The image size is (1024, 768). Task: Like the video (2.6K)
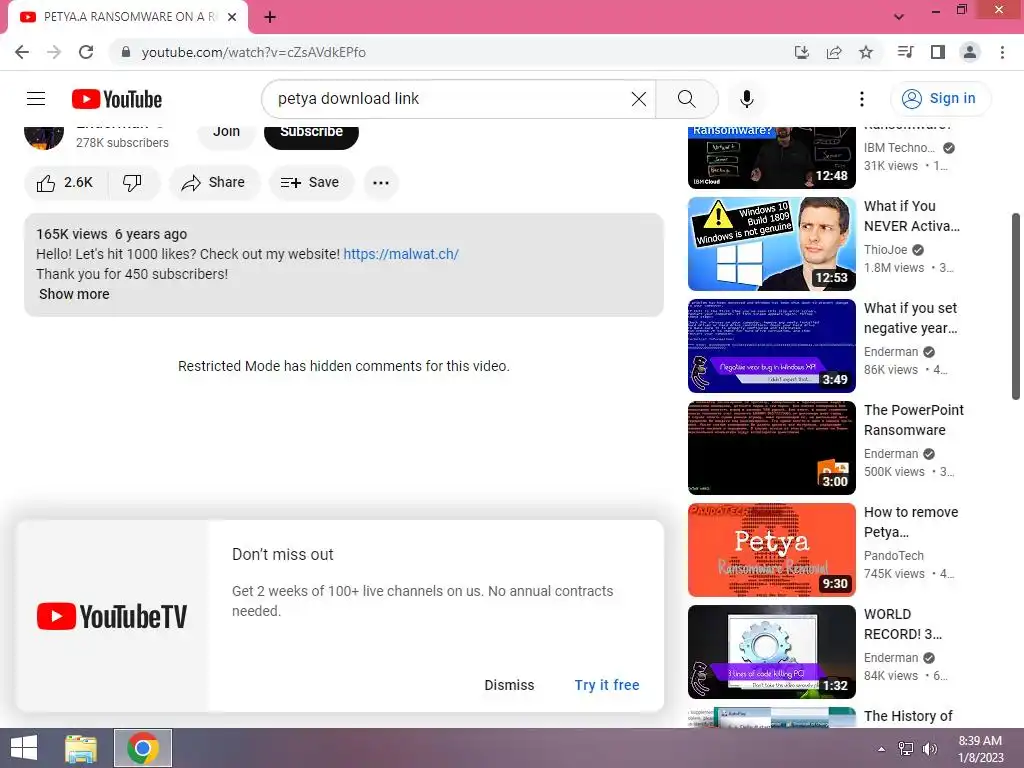pos(65,183)
